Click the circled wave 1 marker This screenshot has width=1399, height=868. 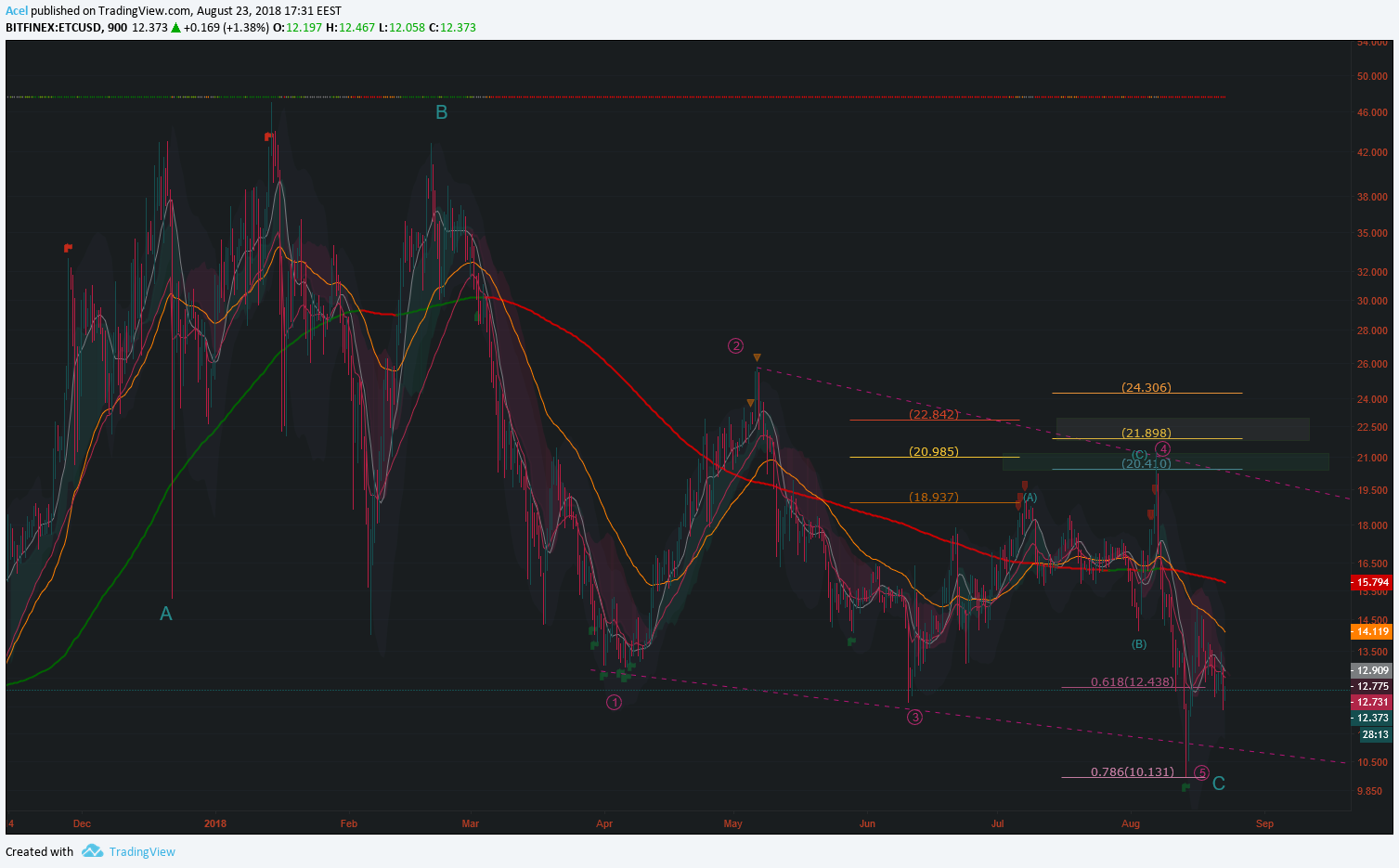tap(614, 702)
